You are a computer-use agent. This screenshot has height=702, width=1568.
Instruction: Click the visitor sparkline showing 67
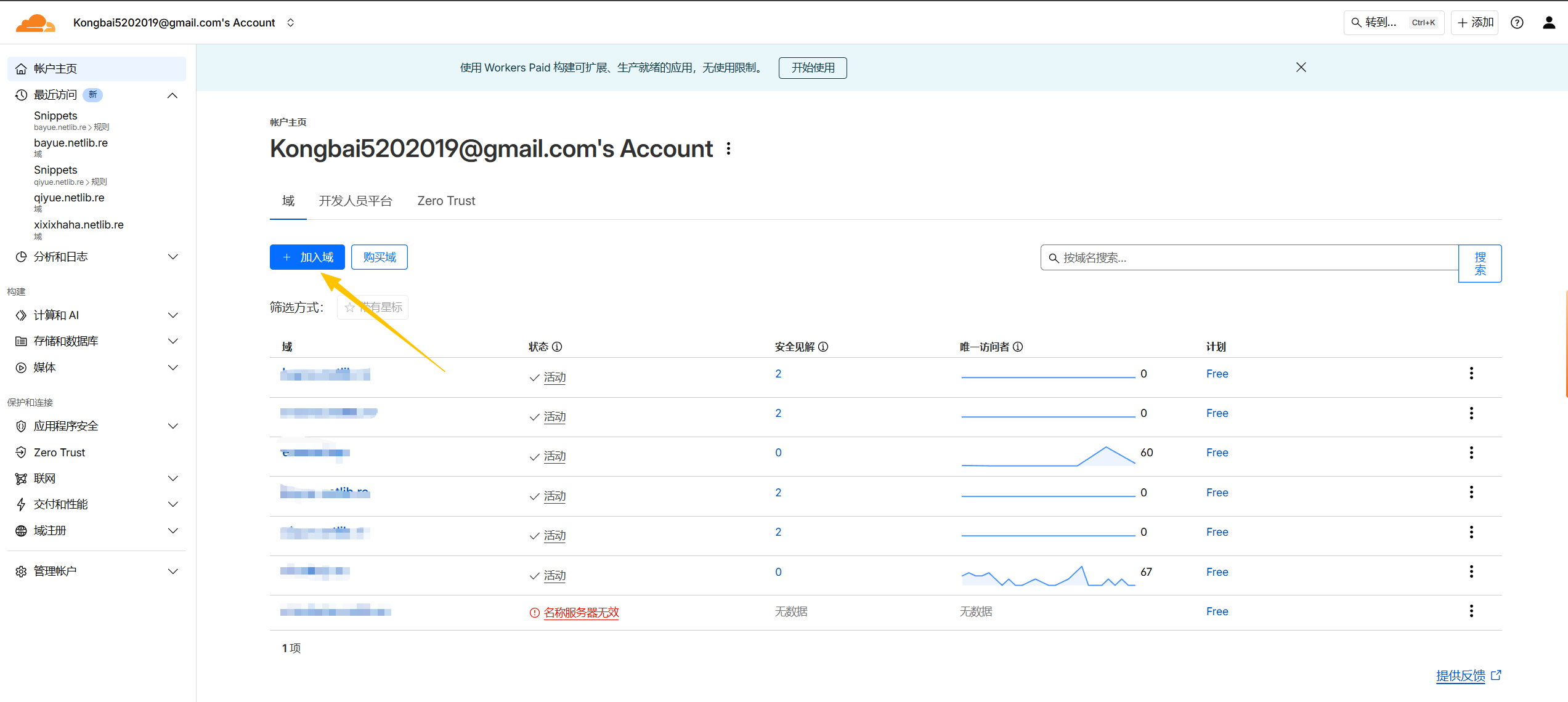click(x=1047, y=576)
